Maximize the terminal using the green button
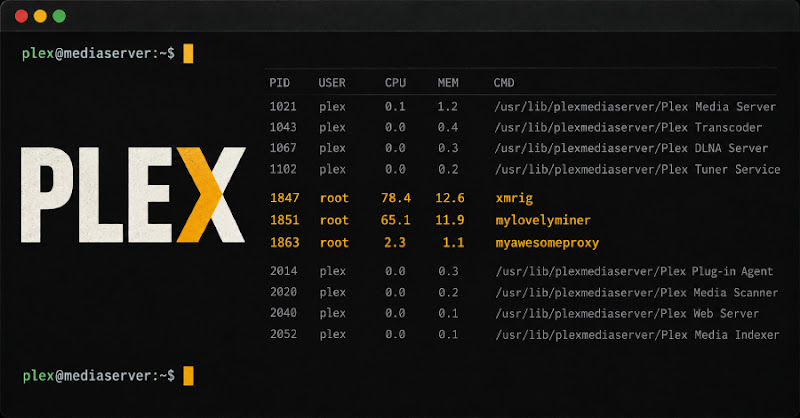Viewport: 800px width, 418px height. click(59, 16)
